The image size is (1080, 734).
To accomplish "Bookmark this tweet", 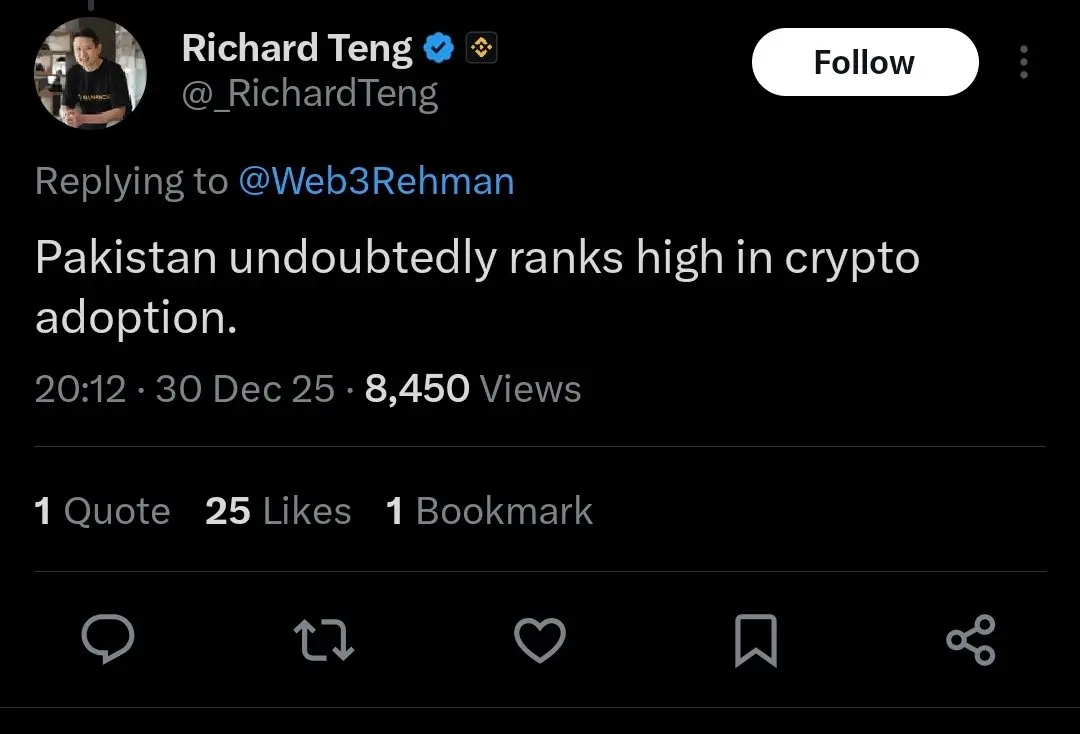I will tap(755, 641).
